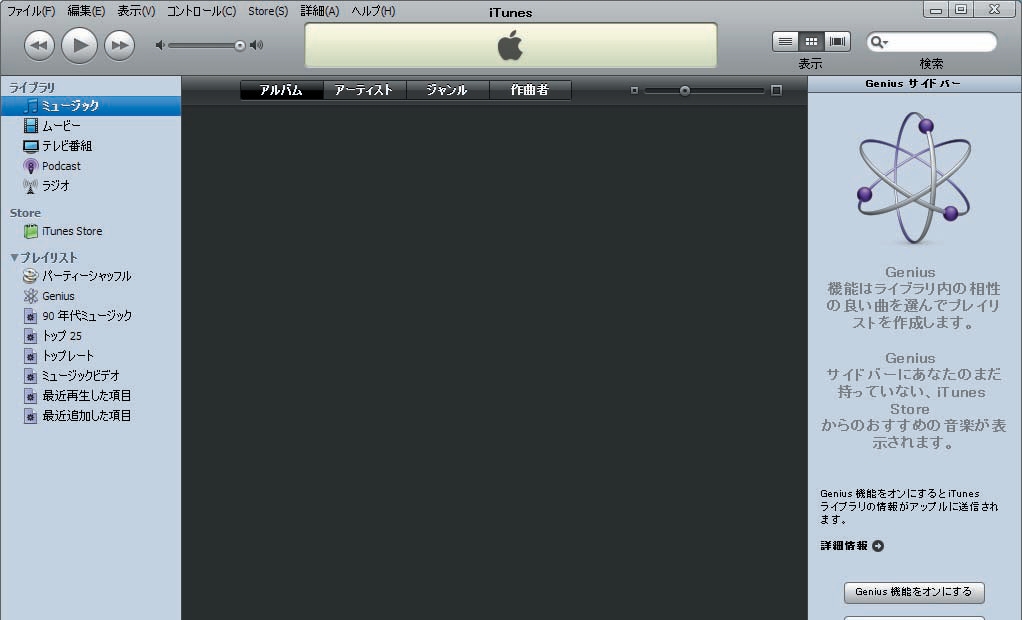Viewport: 1022px width, 620px height.
Task: Click the Play button
Action: pyautogui.click(x=80, y=45)
